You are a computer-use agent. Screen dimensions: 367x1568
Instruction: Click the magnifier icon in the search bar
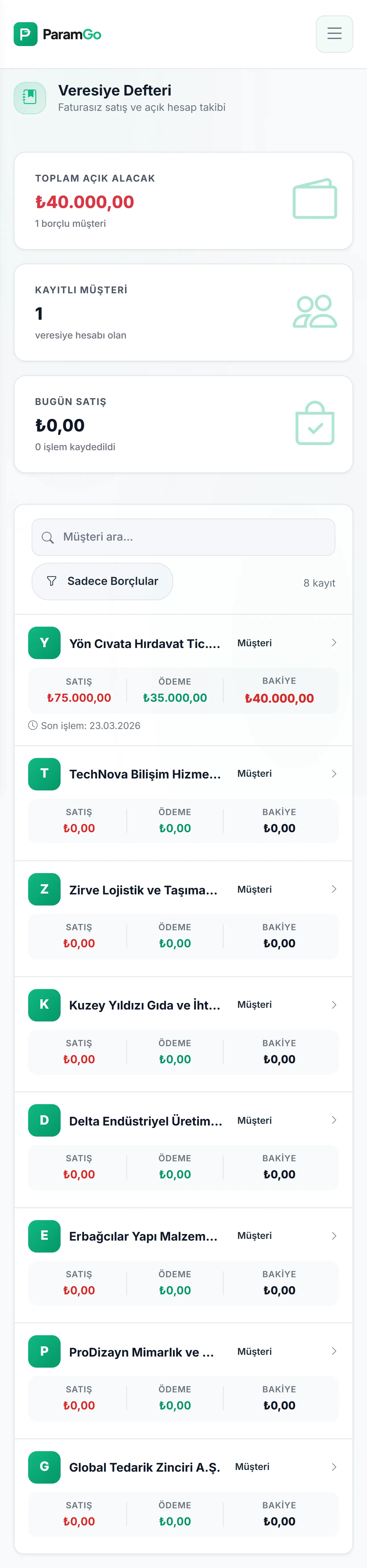pyautogui.click(x=48, y=537)
